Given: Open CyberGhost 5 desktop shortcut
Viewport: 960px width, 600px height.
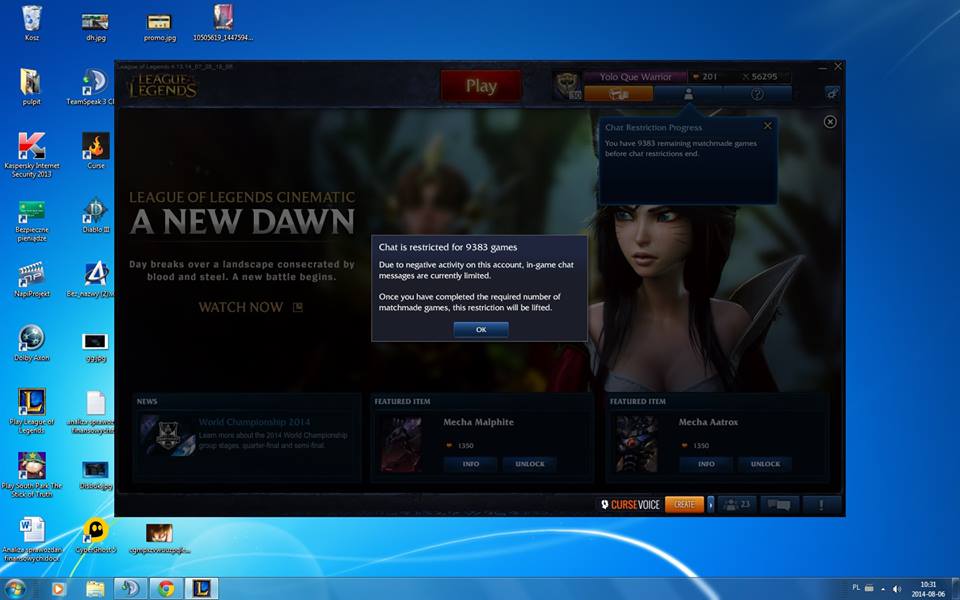Looking at the screenshot, I should (x=96, y=536).
